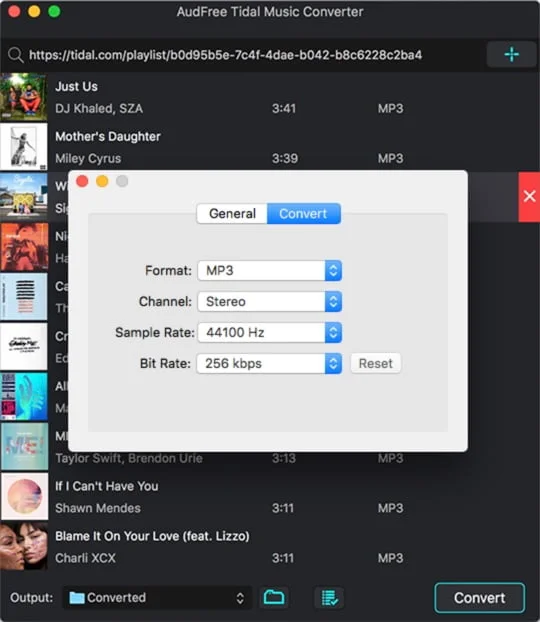Click the Mother's Daughter album cover

(24, 147)
